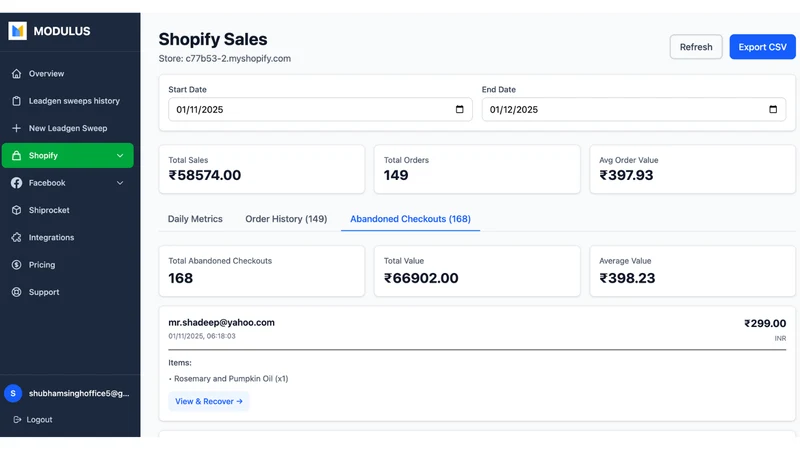This screenshot has height=450, width=800.
Task: Open the Start Date calendar picker icon
Action: [460, 109]
